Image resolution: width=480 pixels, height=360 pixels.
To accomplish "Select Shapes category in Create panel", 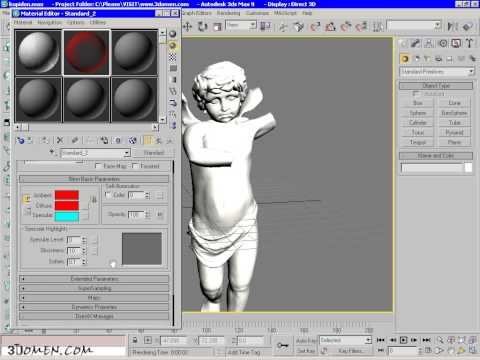I will [417, 59].
